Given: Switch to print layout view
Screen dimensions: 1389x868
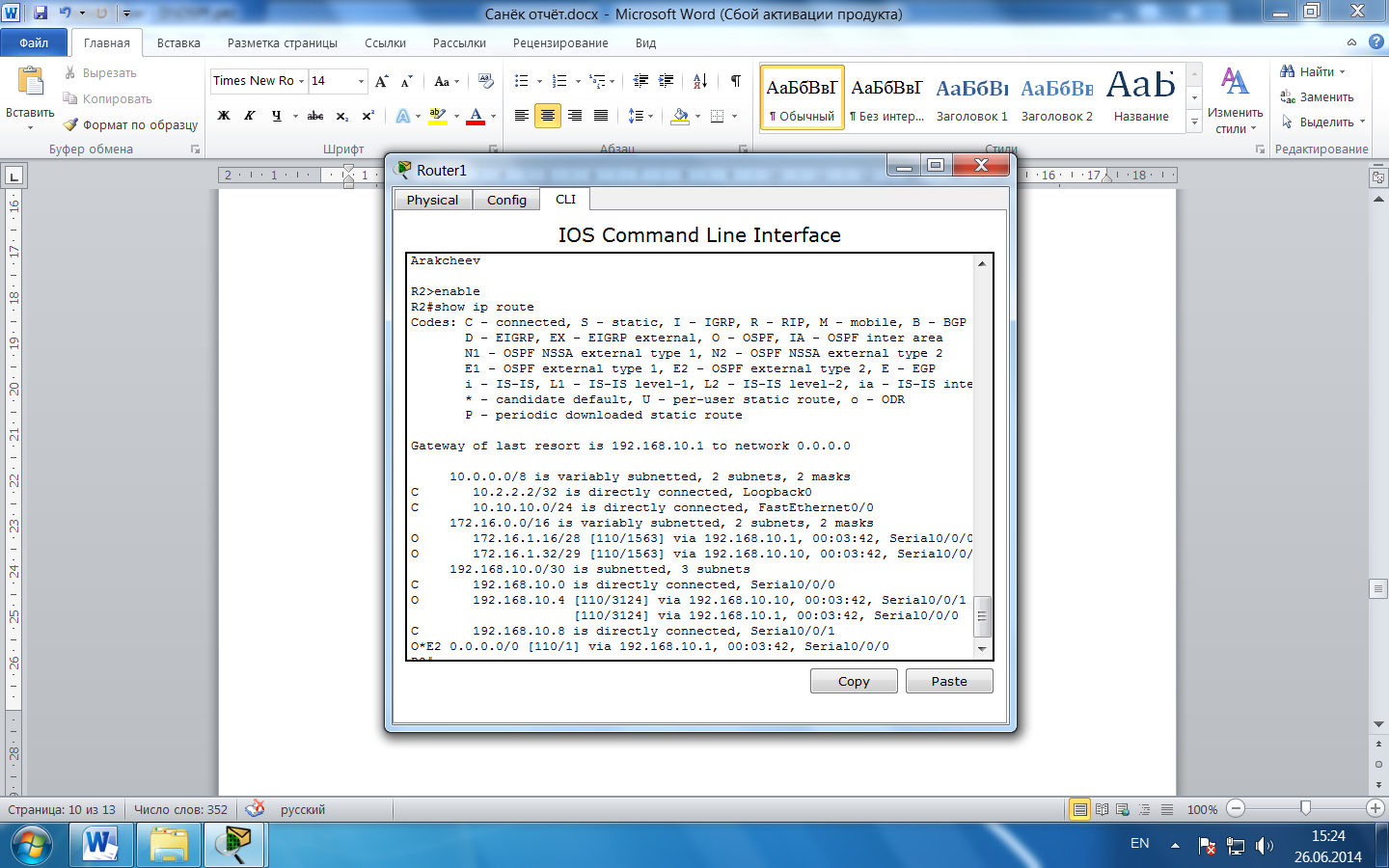Looking at the screenshot, I should click(x=1080, y=809).
